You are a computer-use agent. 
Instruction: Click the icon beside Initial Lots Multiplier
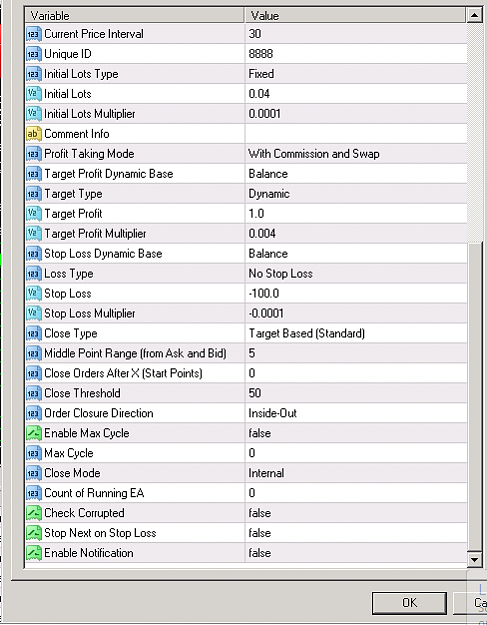pos(34,114)
